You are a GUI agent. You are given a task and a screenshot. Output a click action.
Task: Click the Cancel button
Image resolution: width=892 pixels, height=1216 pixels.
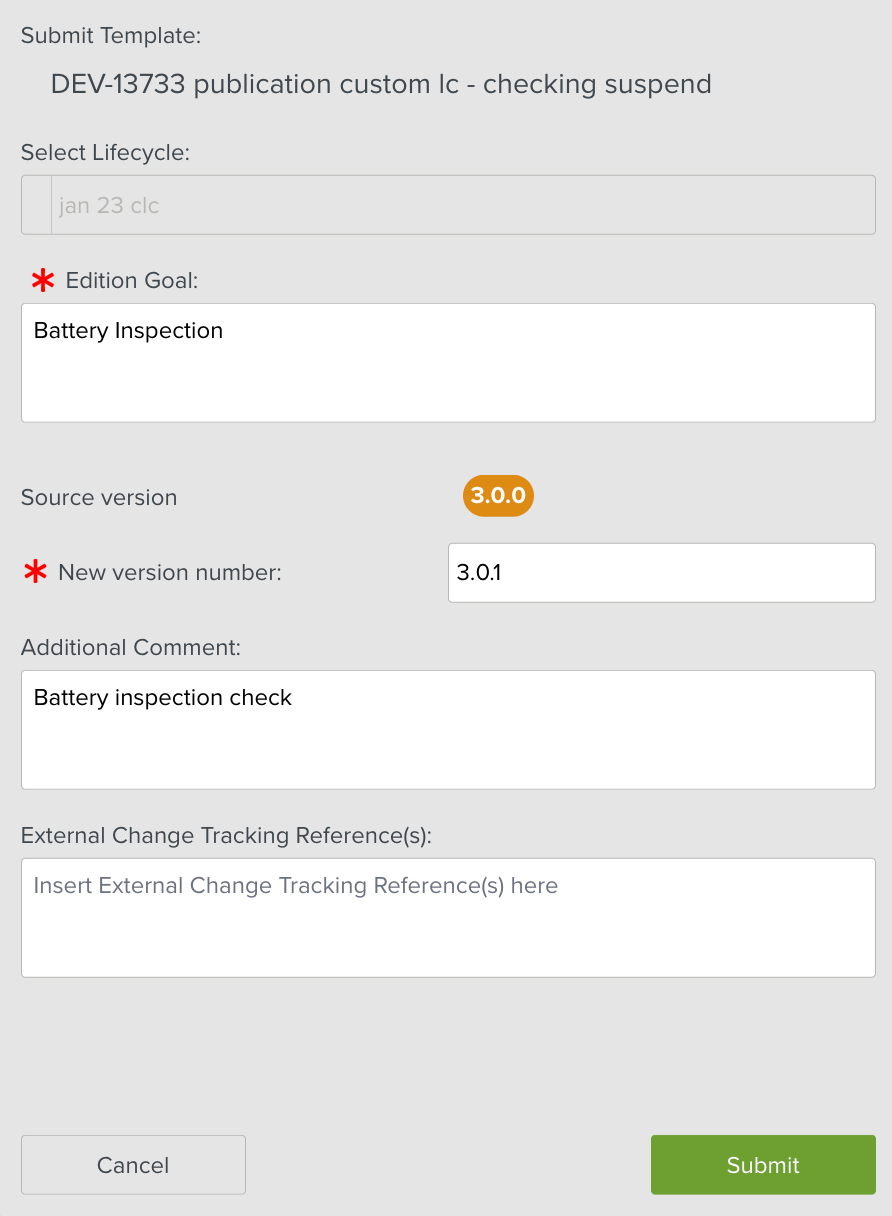pos(133,1164)
